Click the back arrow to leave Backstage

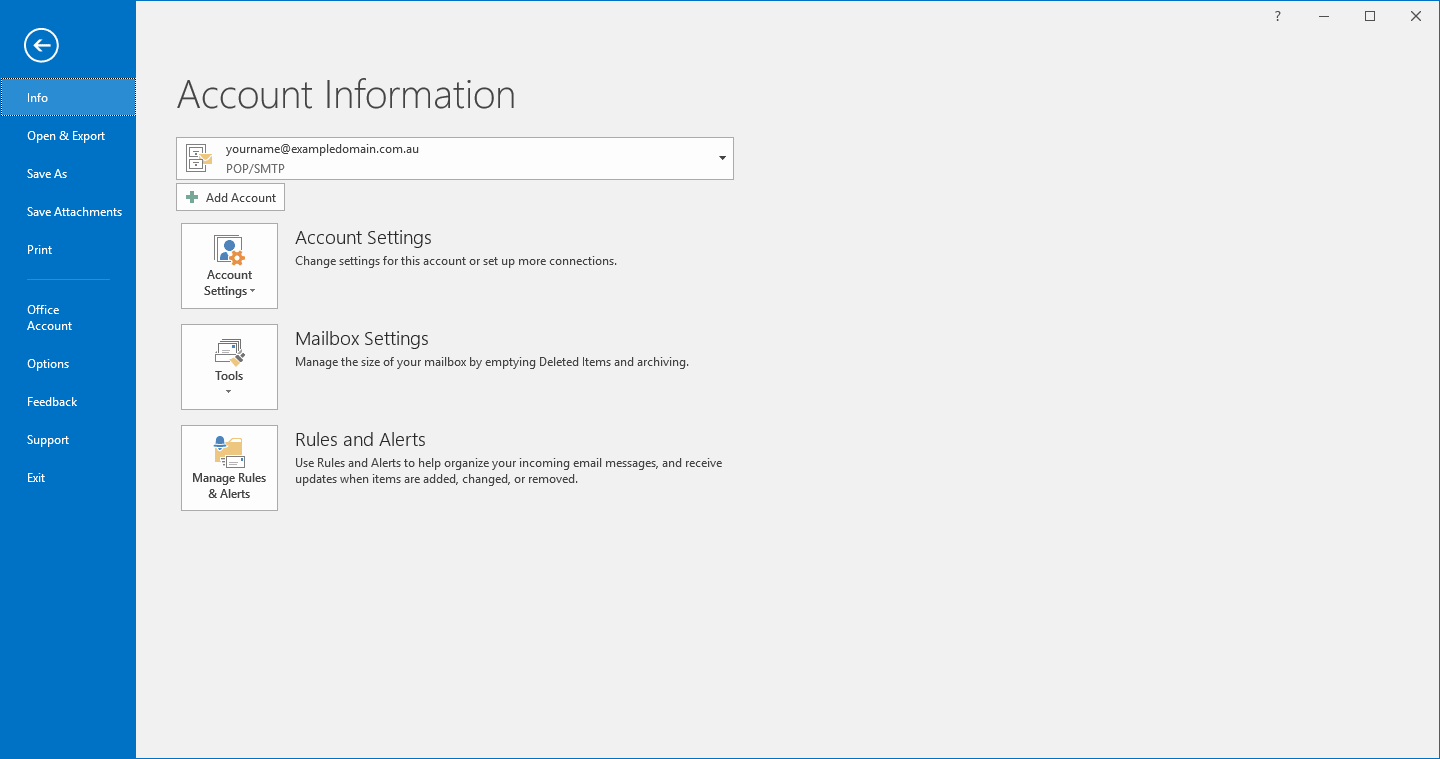(x=42, y=45)
